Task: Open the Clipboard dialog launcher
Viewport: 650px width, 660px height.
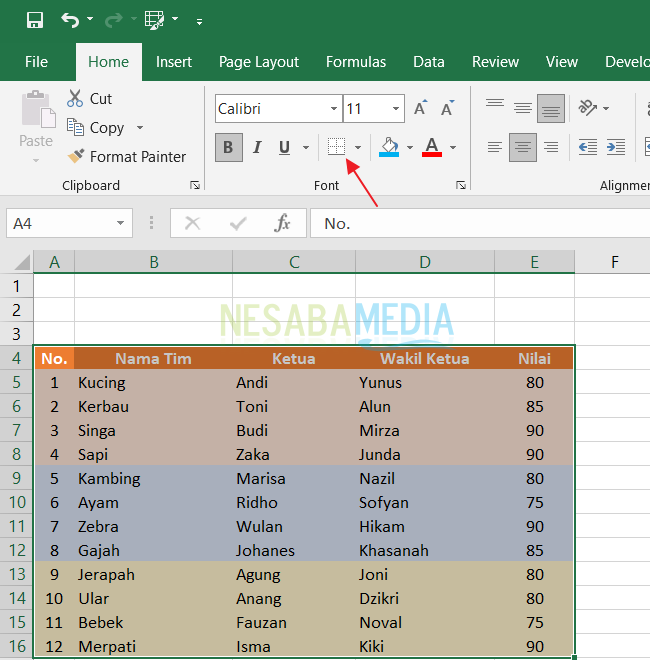Action: [194, 185]
